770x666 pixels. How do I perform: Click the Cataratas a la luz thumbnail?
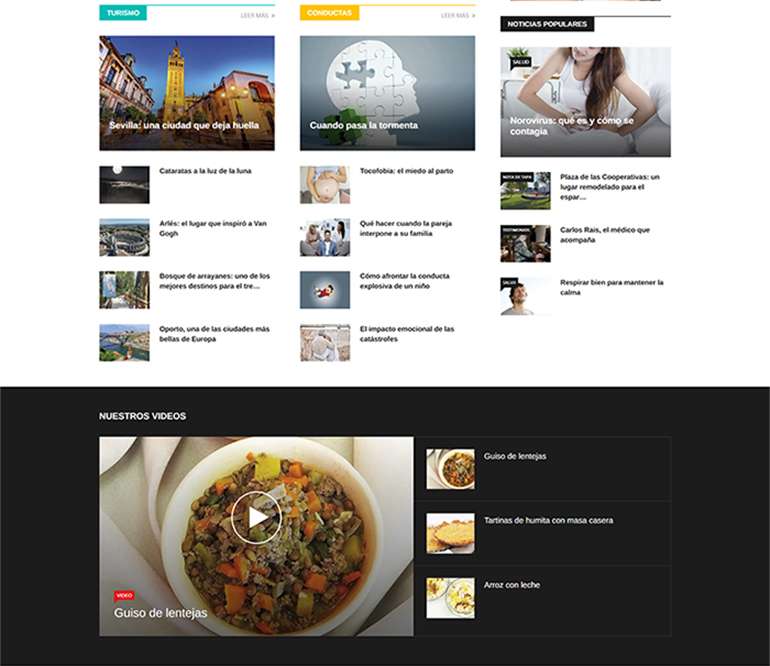124,184
